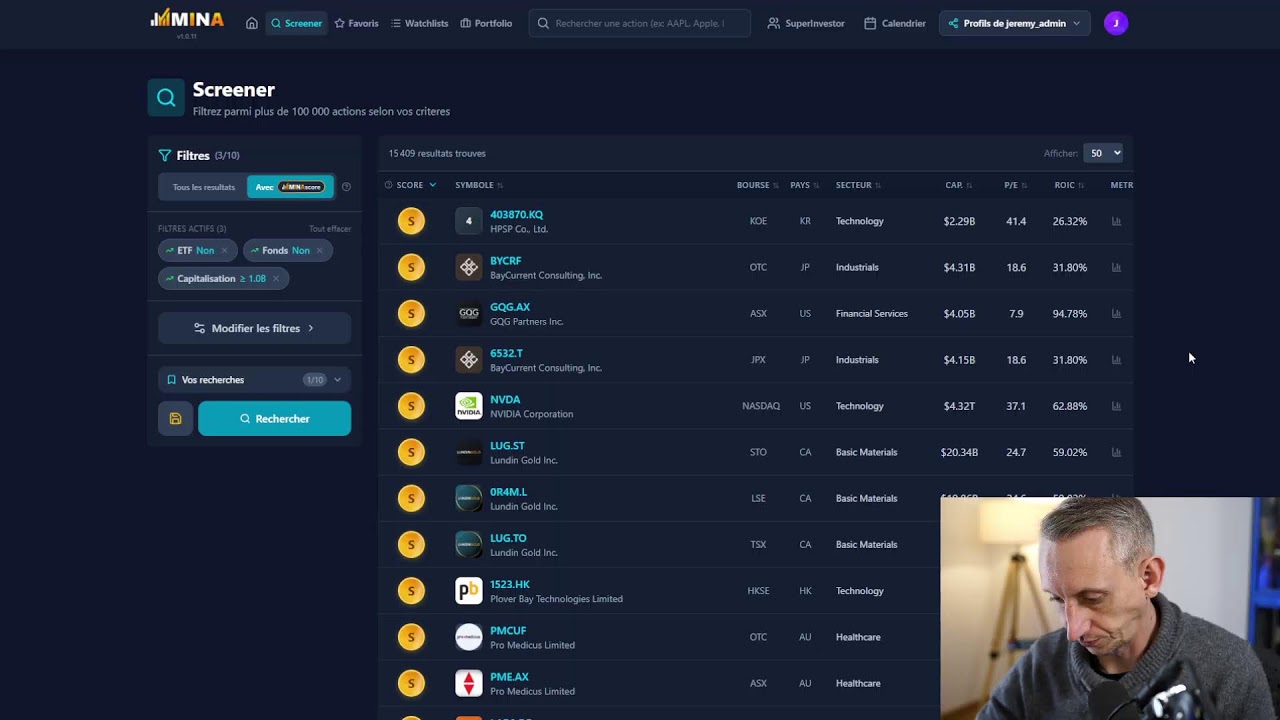The height and width of the screenshot is (720, 1280).
Task: Open the Calendrier page
Action: tap(895, 23)
